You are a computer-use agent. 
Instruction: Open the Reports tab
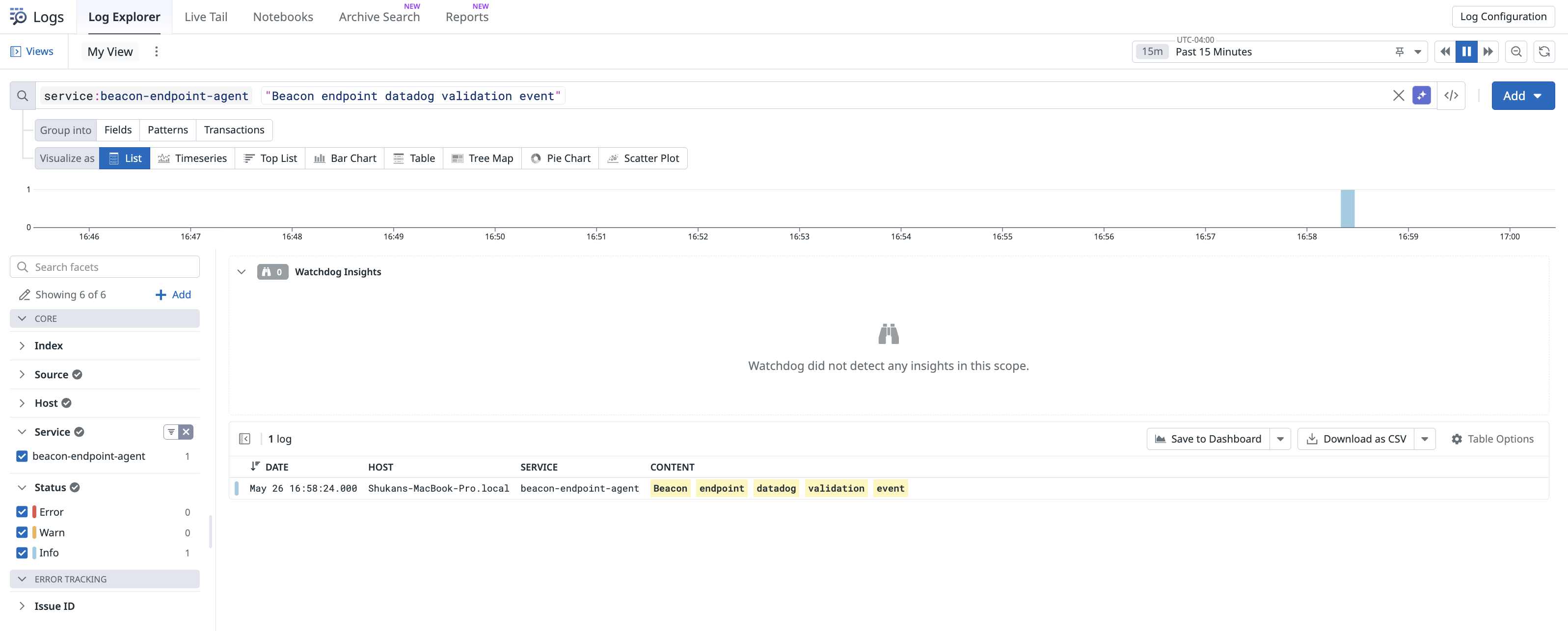tap(467, 17)
